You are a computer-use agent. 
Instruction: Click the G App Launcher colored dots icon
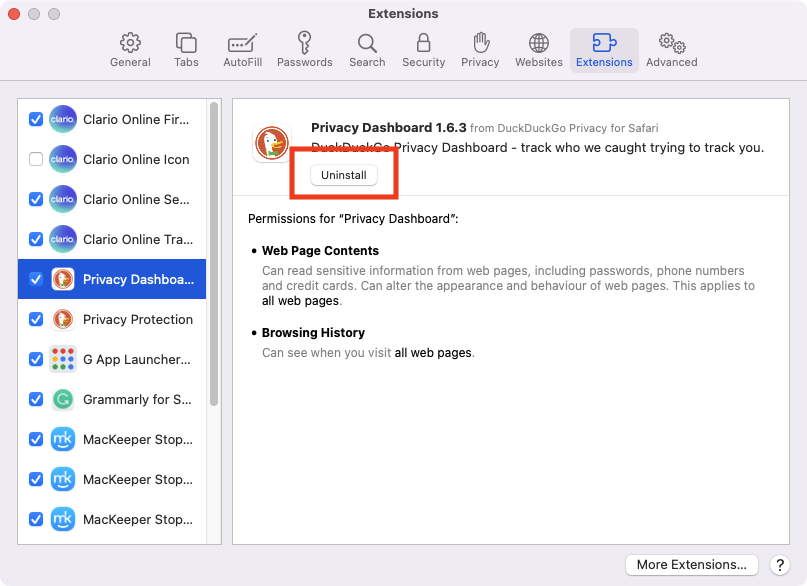pos(63,359)
